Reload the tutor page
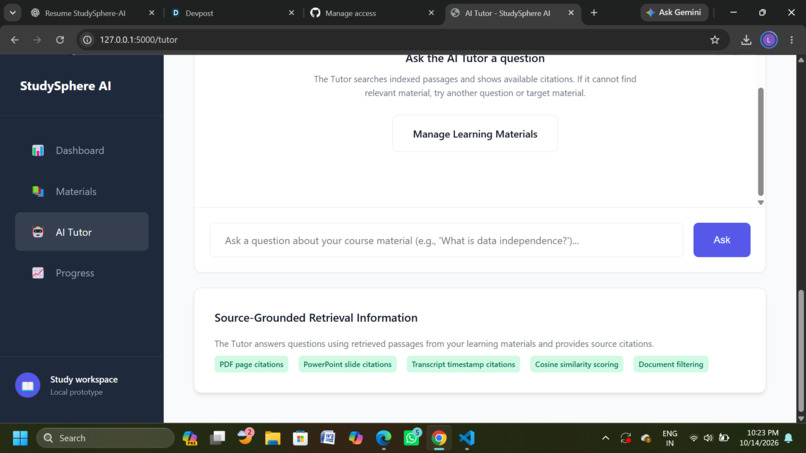The image size is (806, 453). 60,40
